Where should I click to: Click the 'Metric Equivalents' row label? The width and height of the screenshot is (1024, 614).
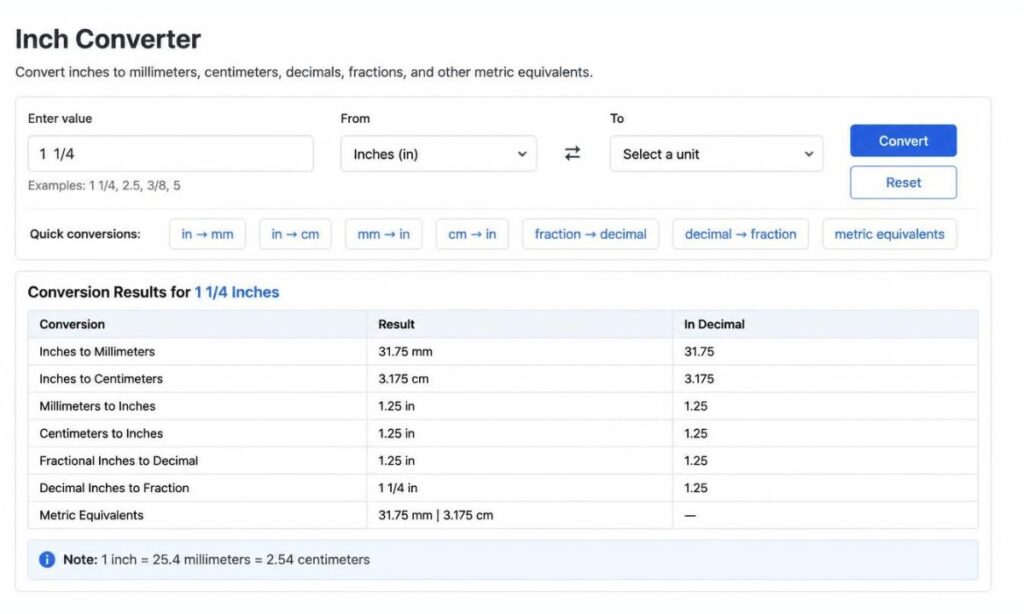(x=91, y=515)
